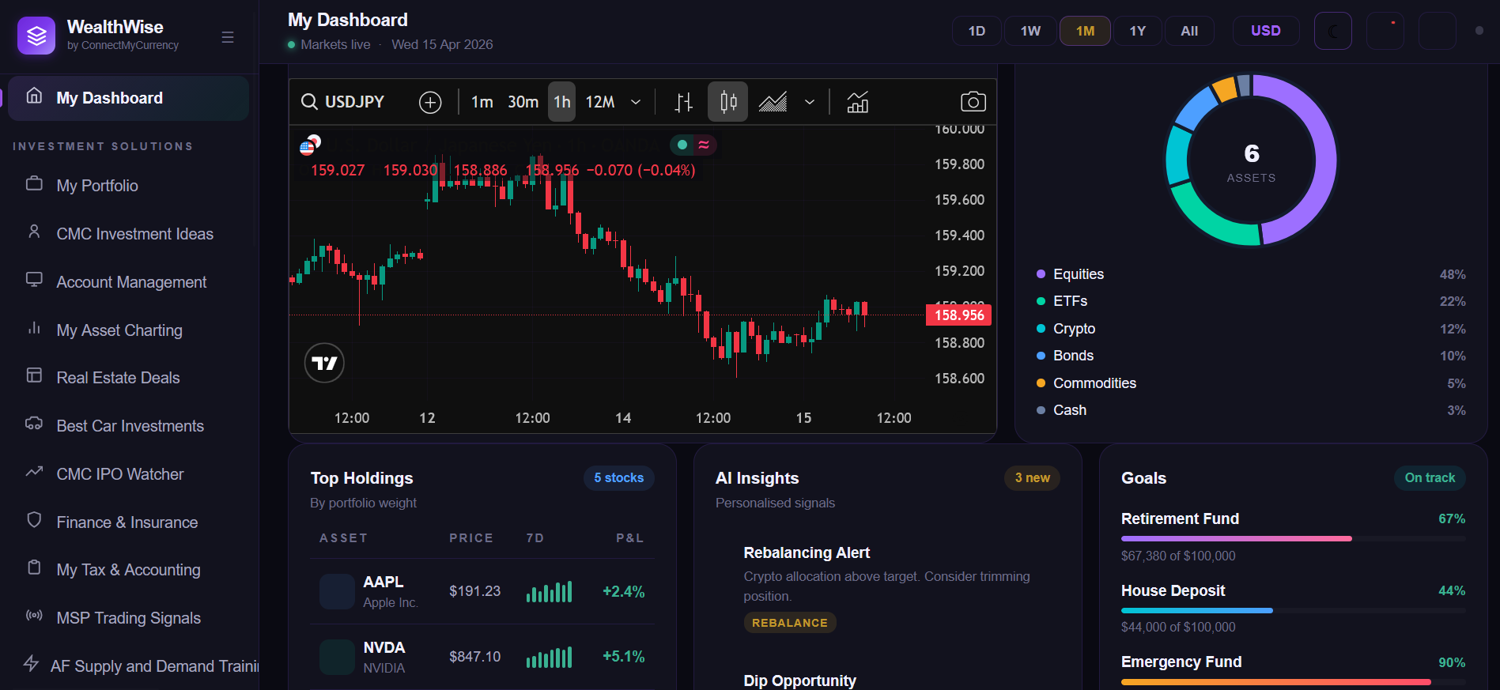Click the add symbol plus icon
This screenshot has width=1500, height=690.
click(430, 102)
